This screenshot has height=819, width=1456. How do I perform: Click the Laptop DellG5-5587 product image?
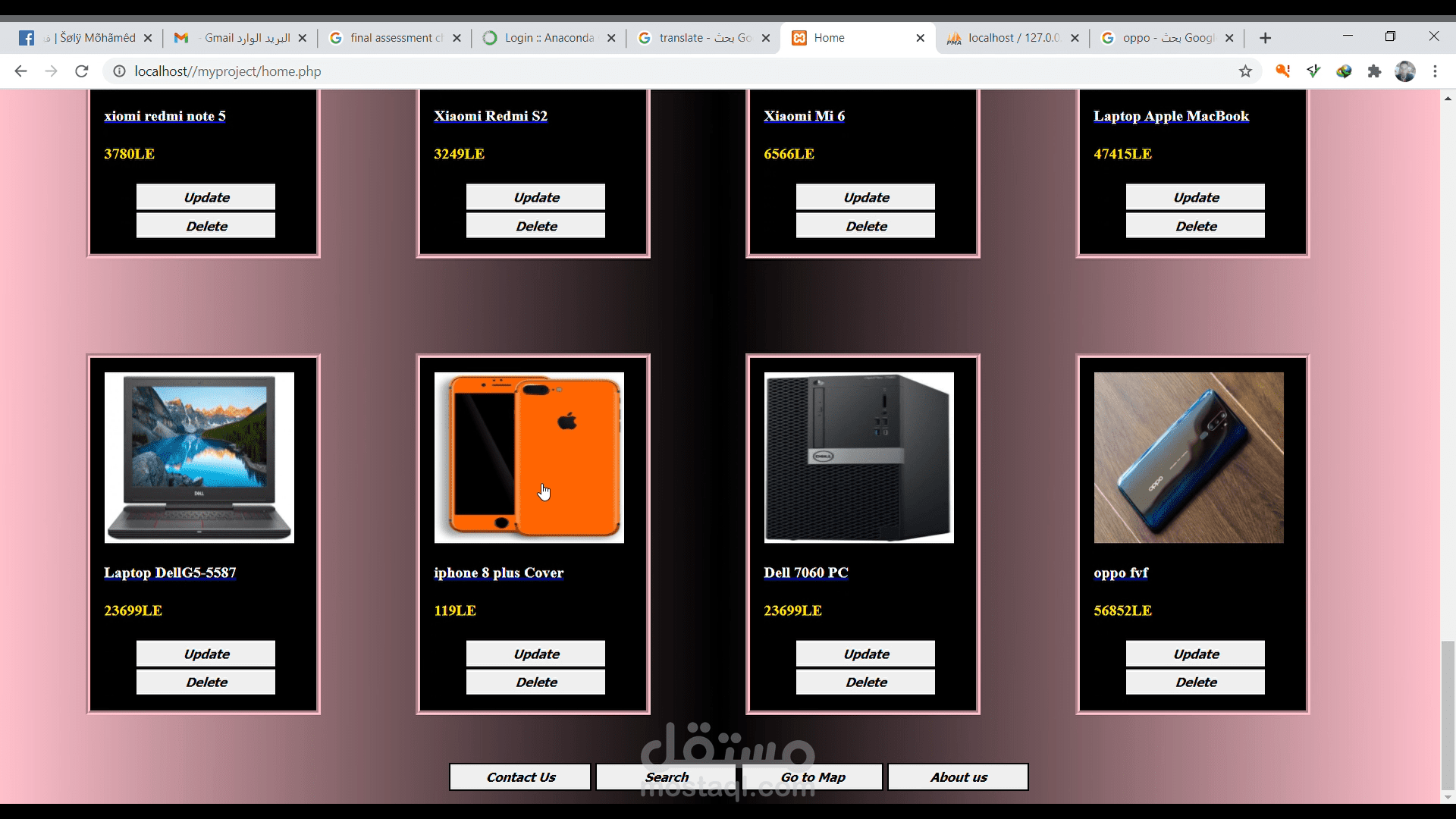tap(199, 457)
